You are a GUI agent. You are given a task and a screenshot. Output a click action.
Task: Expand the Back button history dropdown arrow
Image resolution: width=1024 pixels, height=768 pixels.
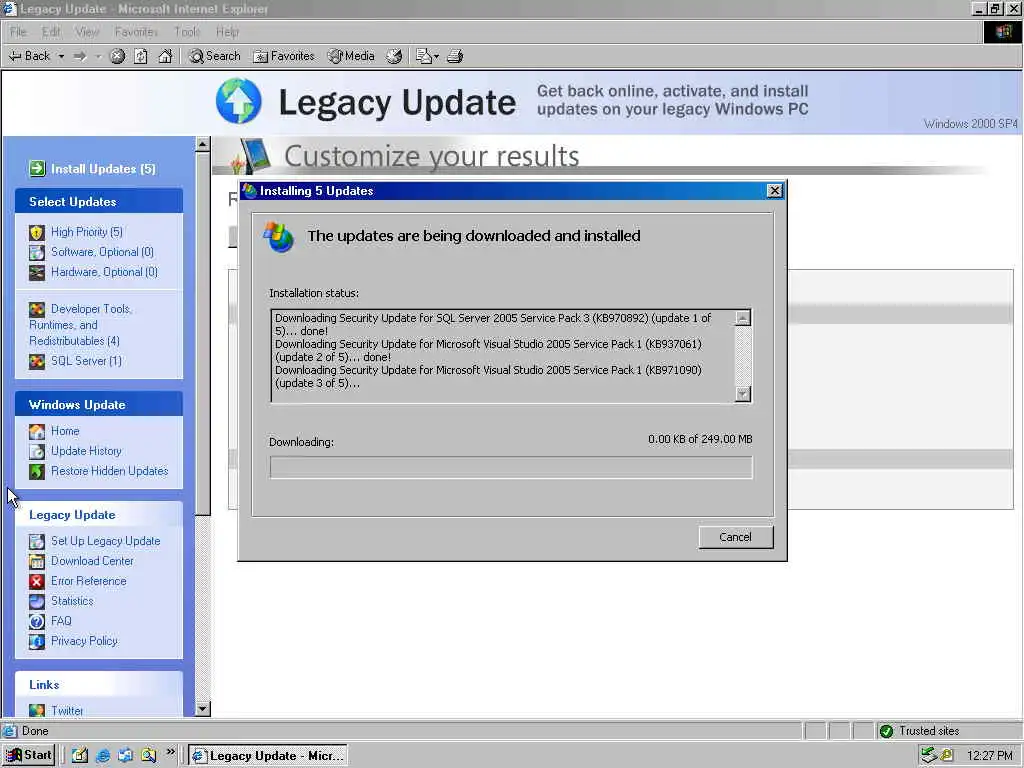click(61, 56)
